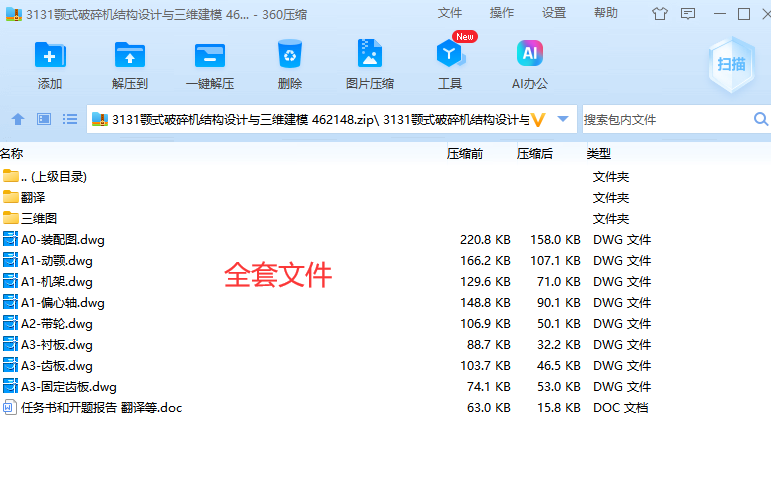Switch to thumbnail view mode icon
771x493 pixels.
pos(44,119)
